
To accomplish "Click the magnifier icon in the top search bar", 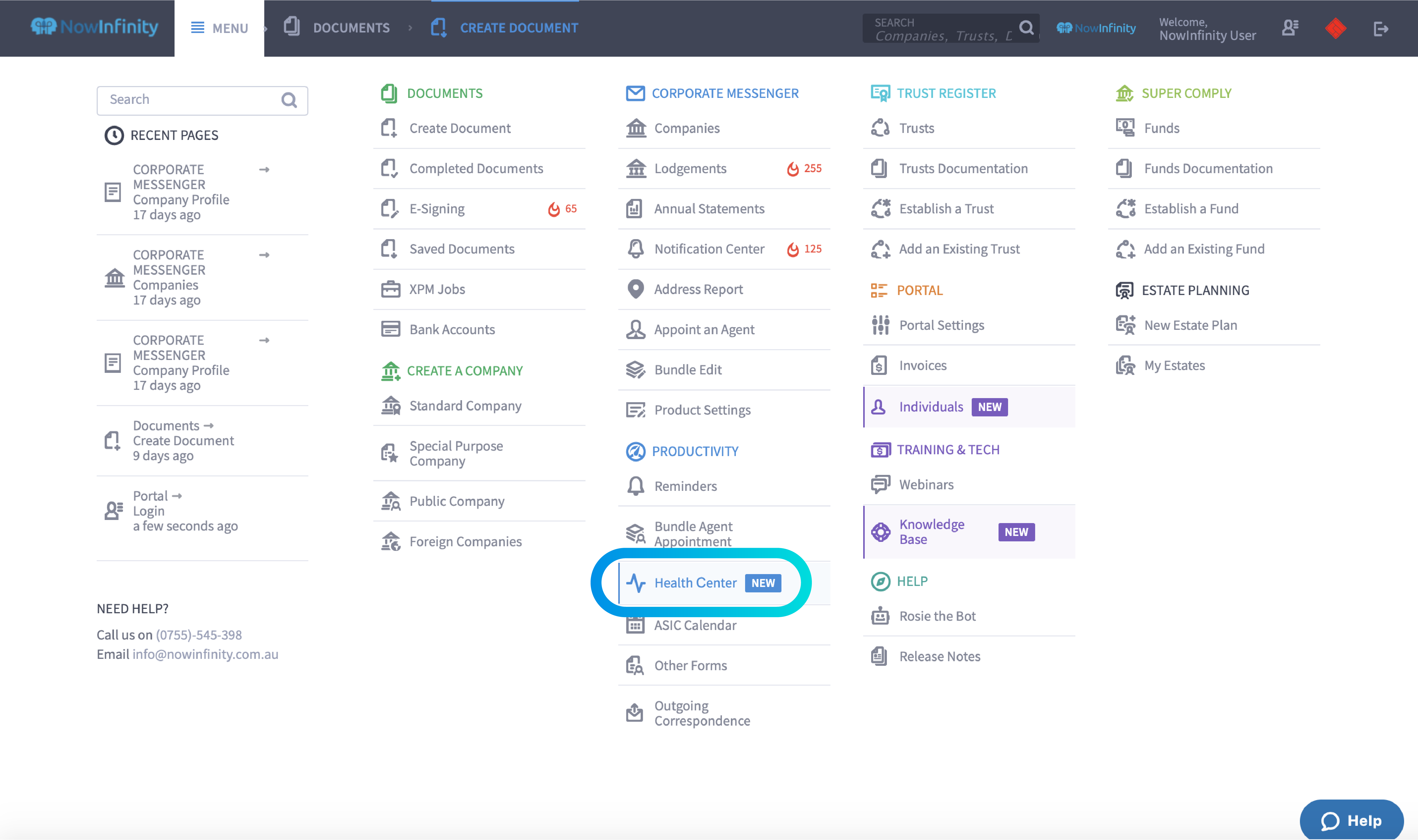I will coord(1026,28).
